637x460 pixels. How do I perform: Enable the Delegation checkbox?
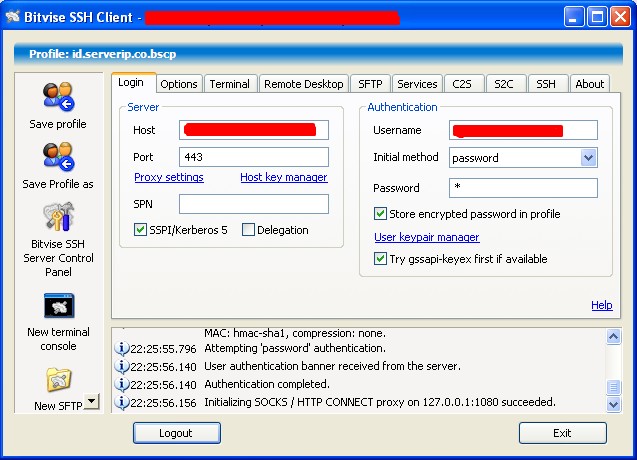pos(248,230)
